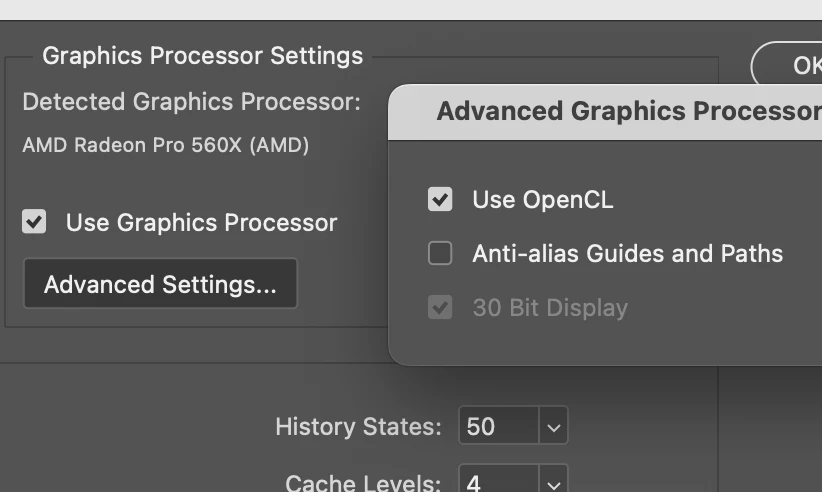Click the Cache Levels label

pyautogui.click(x=363, y=483)
